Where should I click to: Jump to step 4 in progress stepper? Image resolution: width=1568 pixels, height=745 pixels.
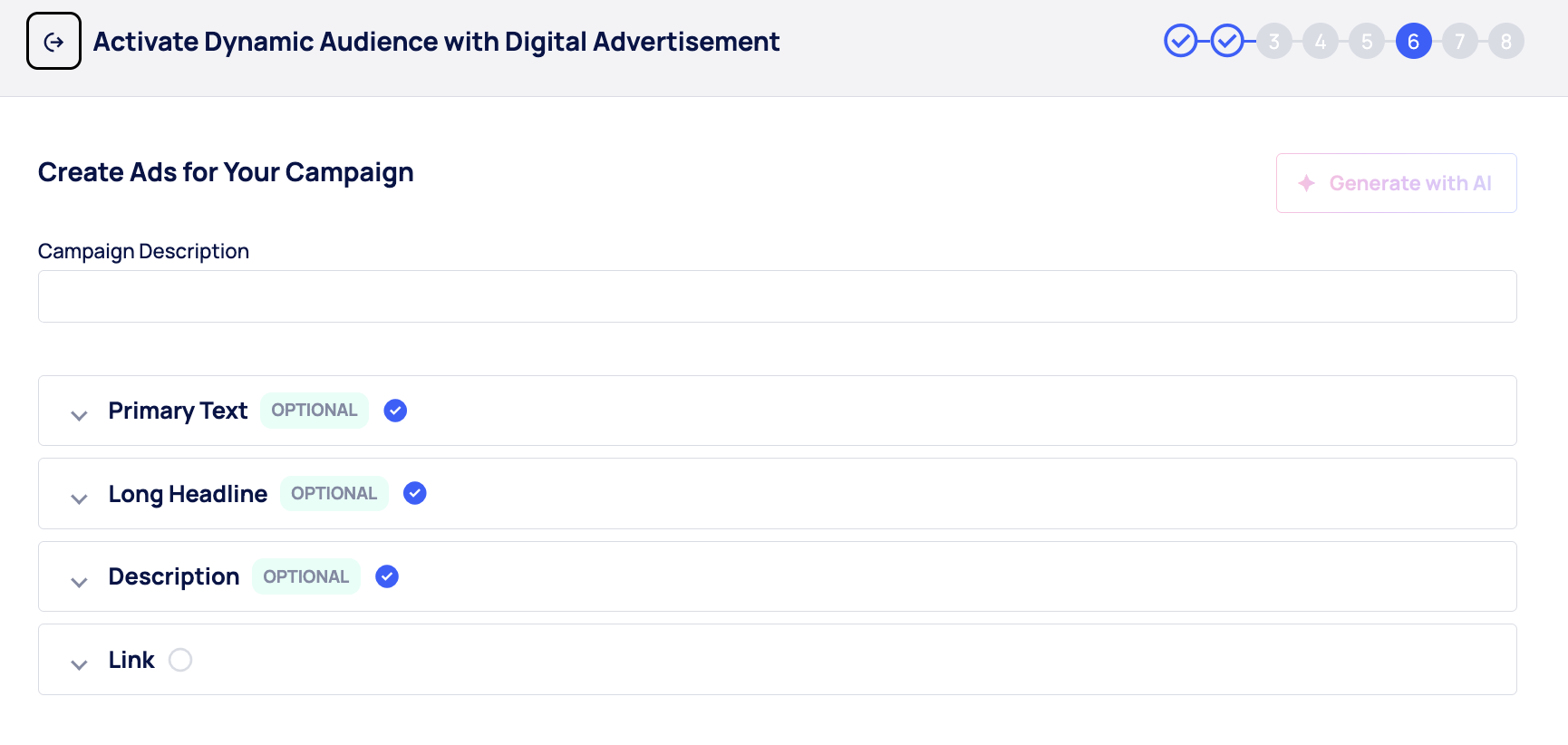pos(1321,41)
